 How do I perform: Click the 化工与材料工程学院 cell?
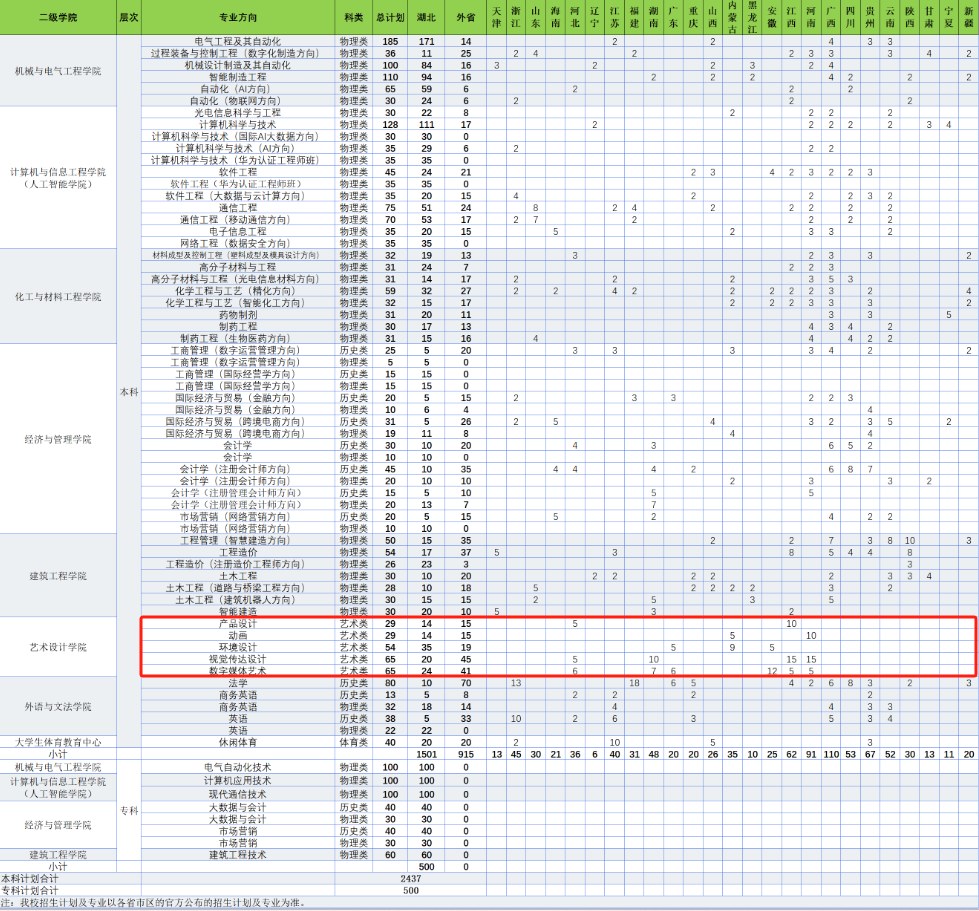[x=57, y=297]
